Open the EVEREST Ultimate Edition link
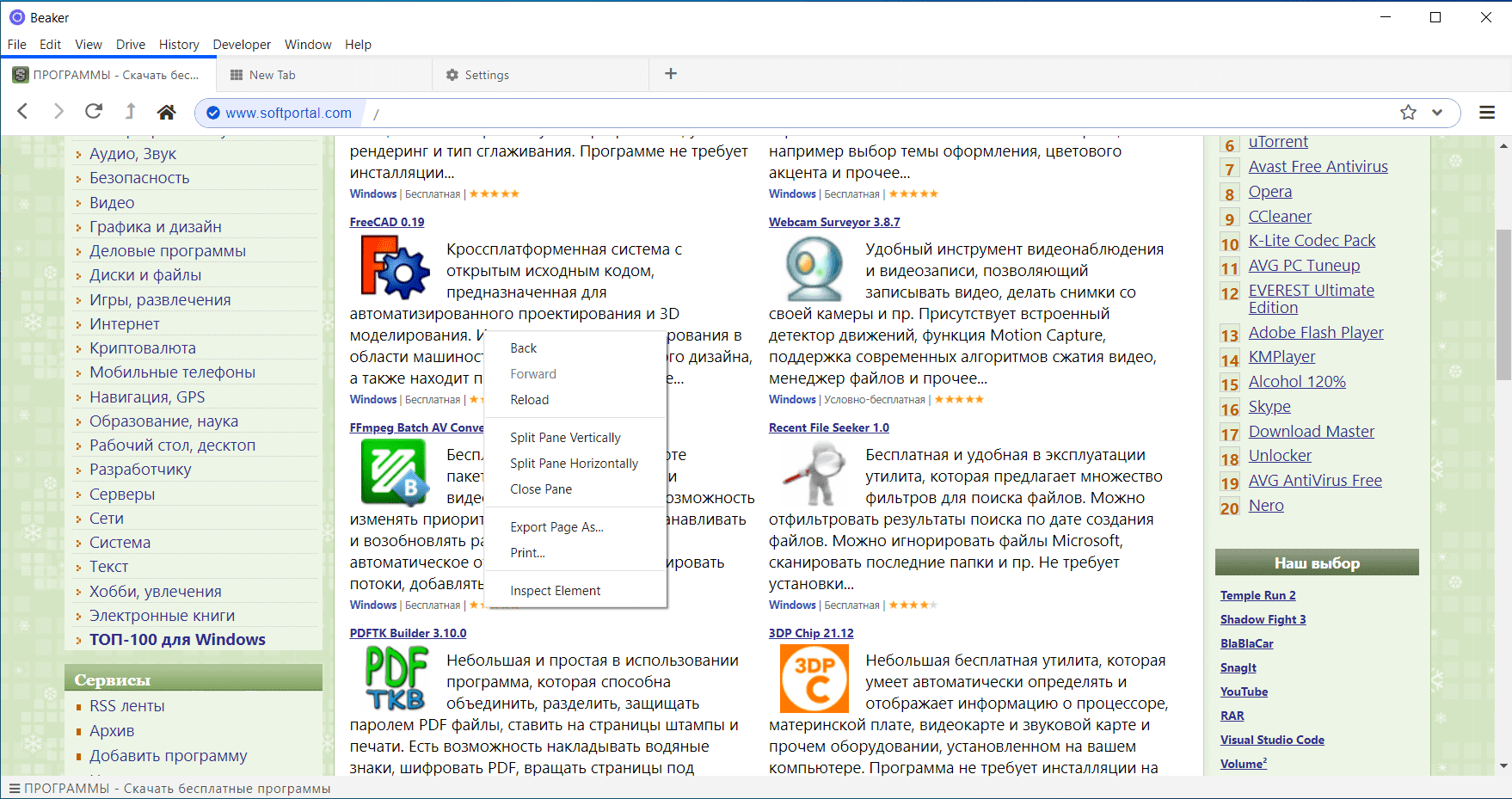This screenshot has width=1512, height=799. [1312, 299]
